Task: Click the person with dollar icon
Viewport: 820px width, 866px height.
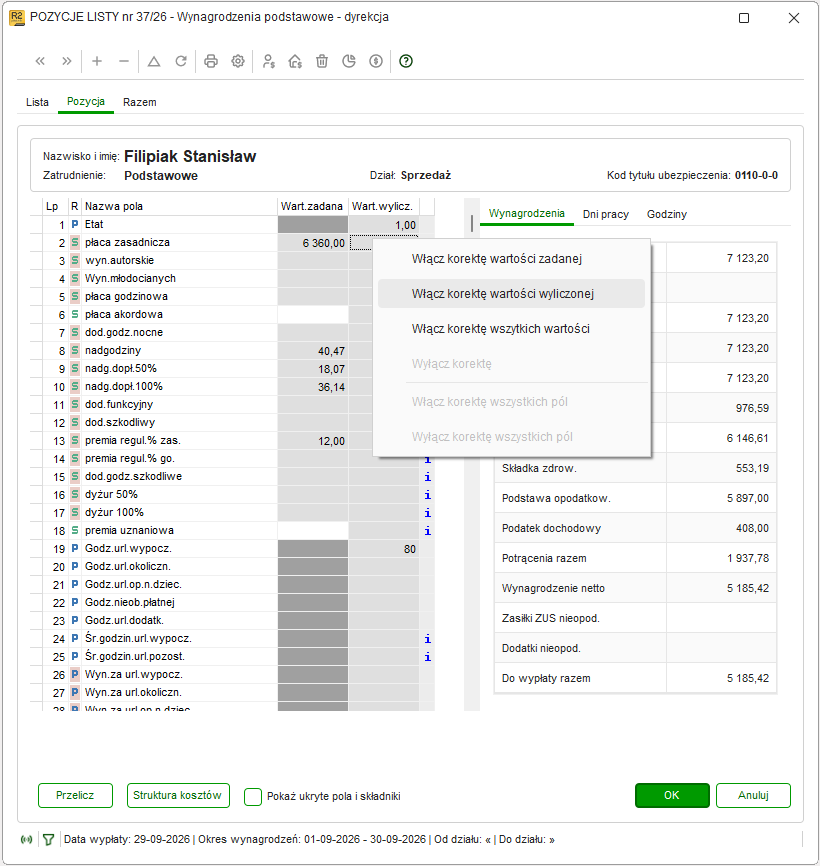Action: (268, 61)
